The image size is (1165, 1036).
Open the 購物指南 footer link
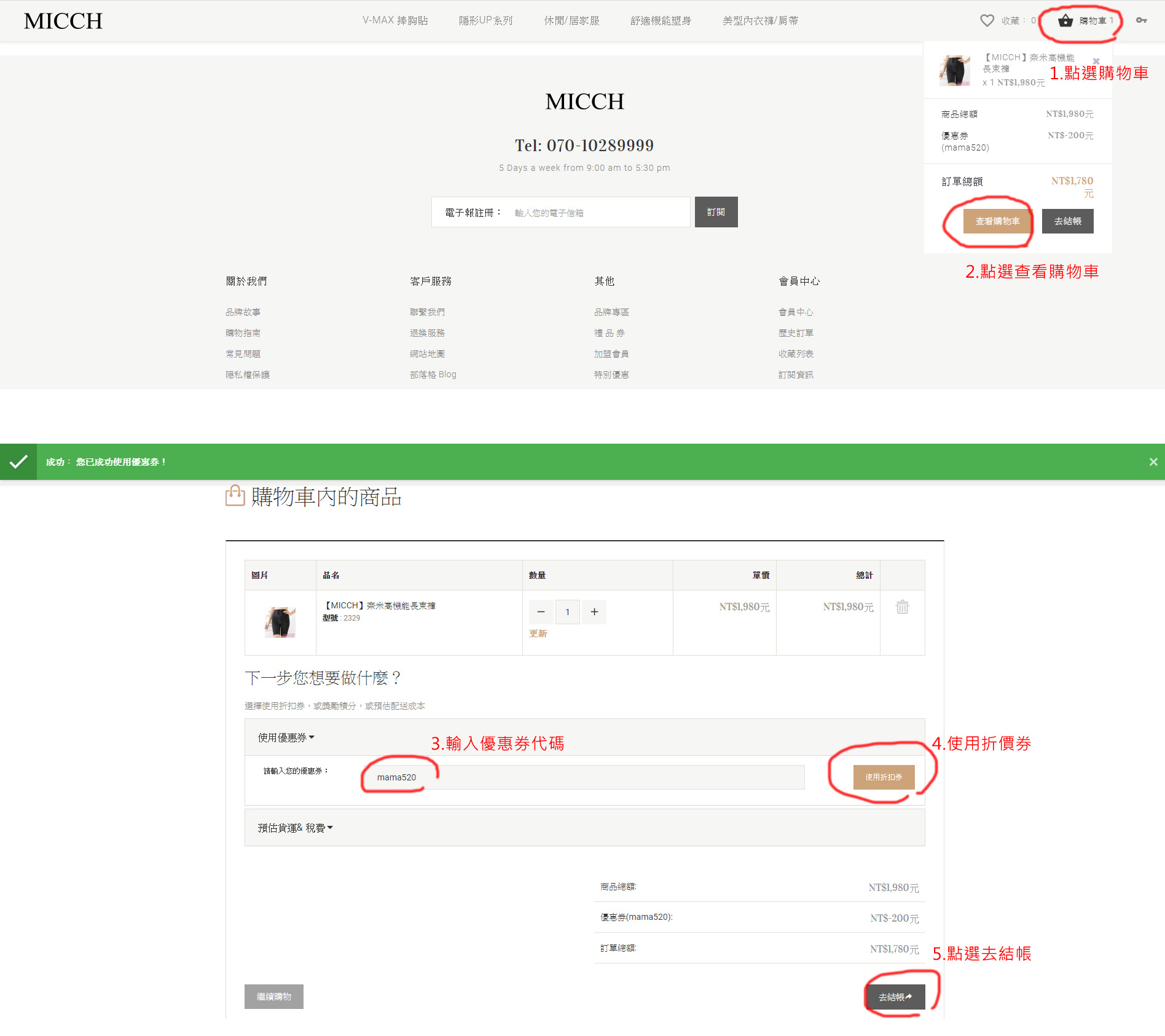click(x=243, y=333)
